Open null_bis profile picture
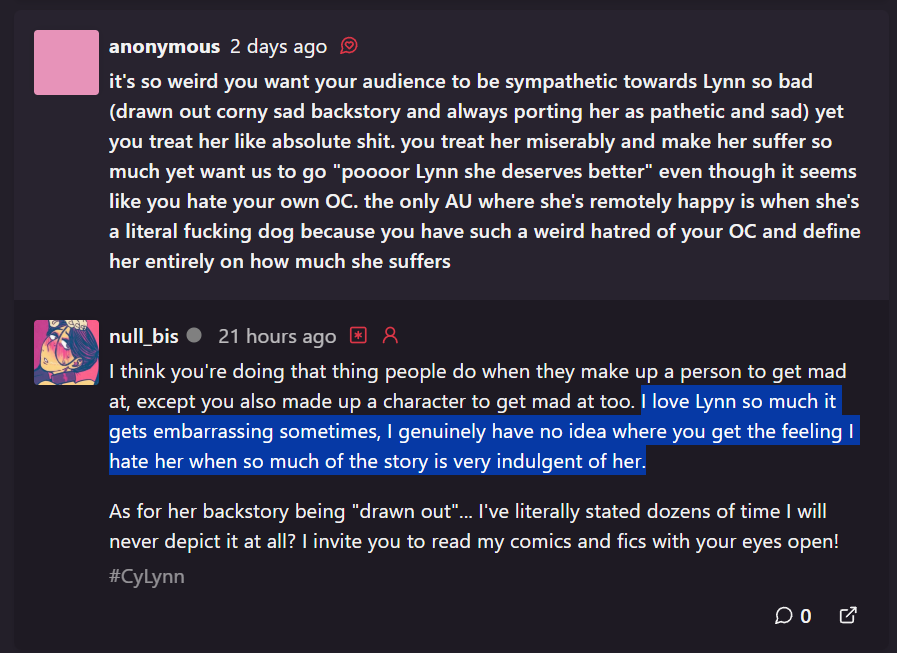 click(66, 353)
